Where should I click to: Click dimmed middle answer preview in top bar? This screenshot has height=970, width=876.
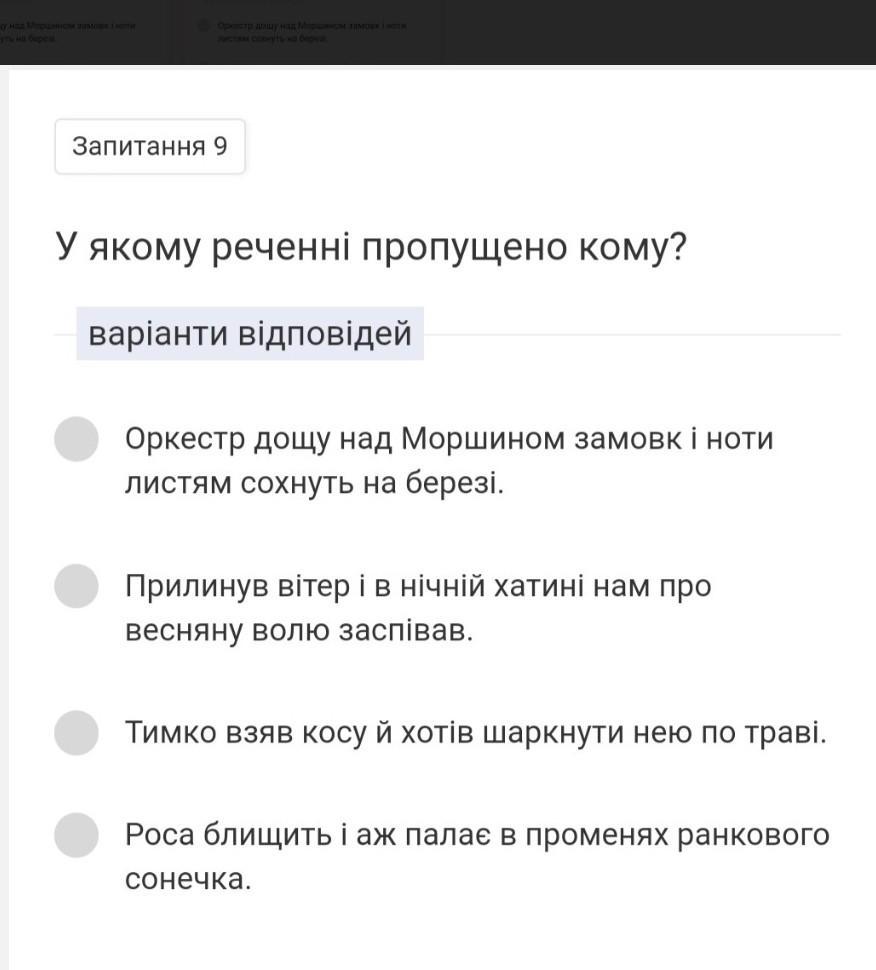click(312, 30)
